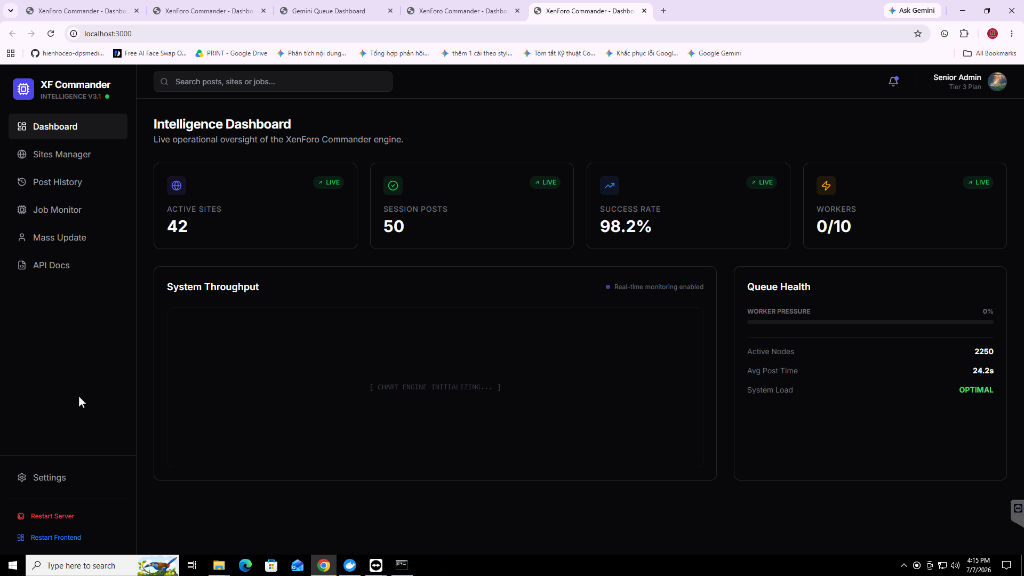Click the Chrome taskbar icon
This screenshot has height=576, width=1024.
coord(323,566)
